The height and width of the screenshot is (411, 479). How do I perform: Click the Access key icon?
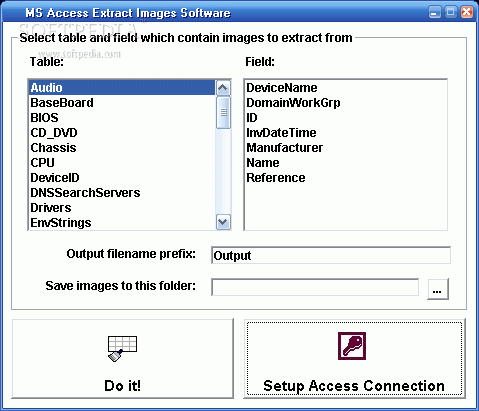[x=352, y=346]
